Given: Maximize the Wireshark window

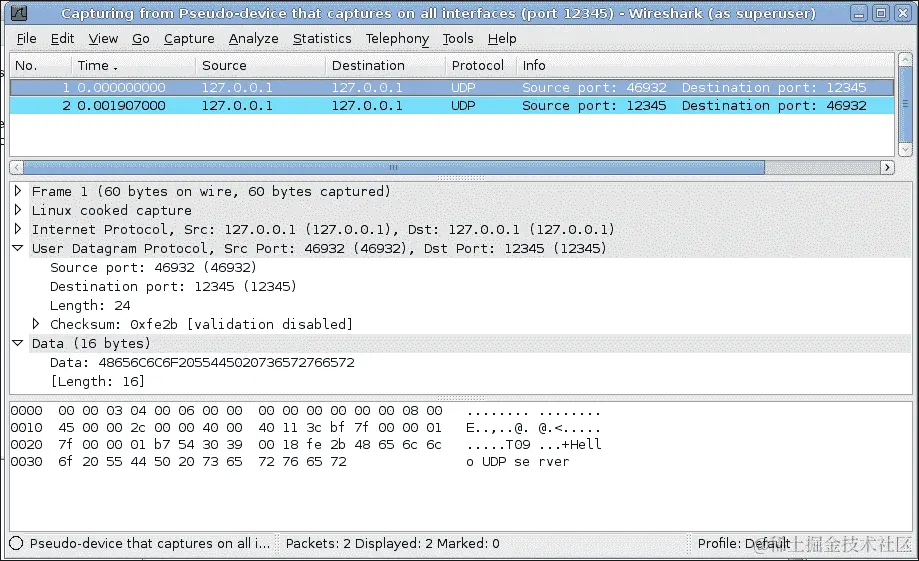Looking at the screenshot, I should click(x=881, y=13).
